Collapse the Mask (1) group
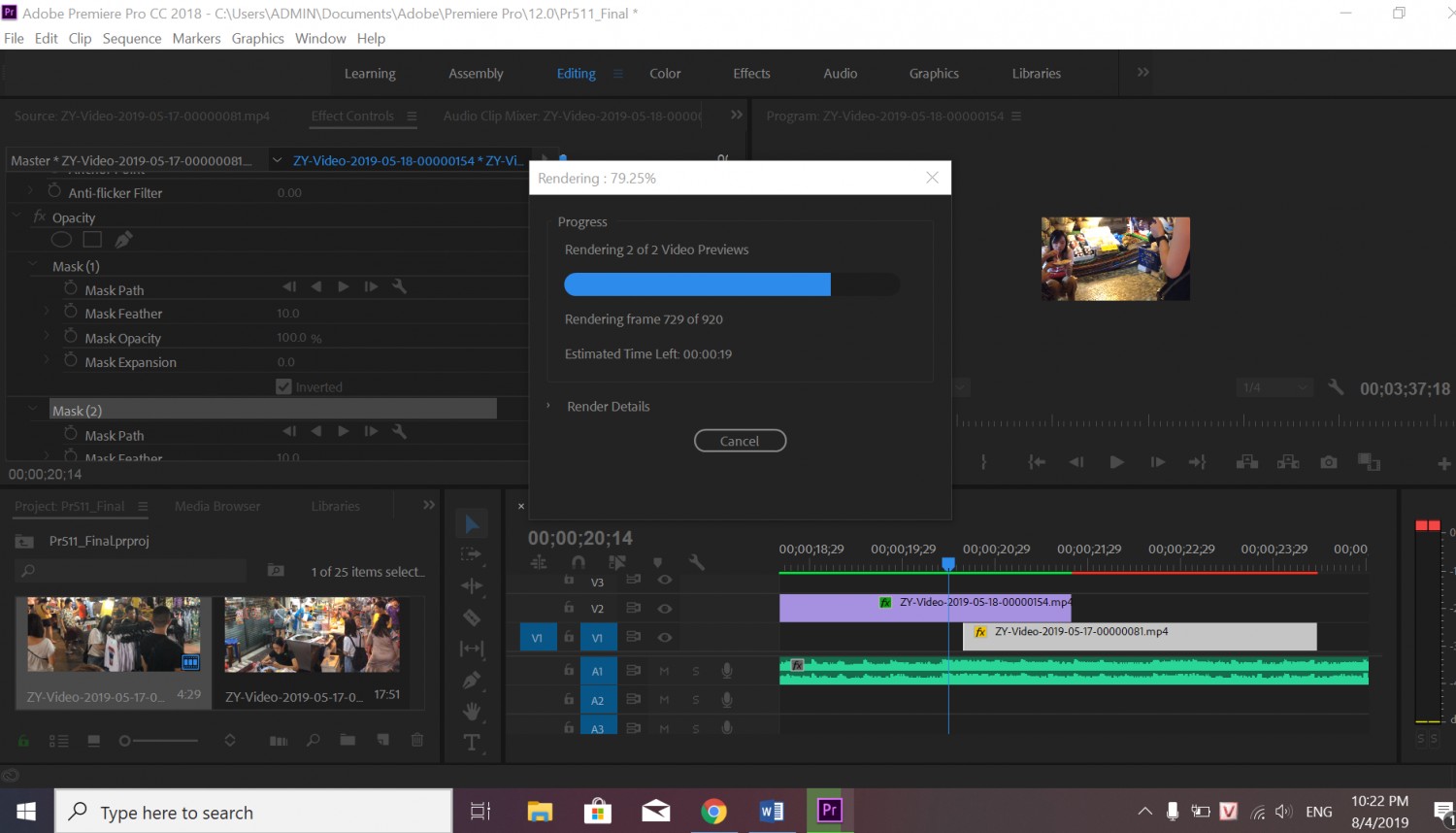 point(32,265)
